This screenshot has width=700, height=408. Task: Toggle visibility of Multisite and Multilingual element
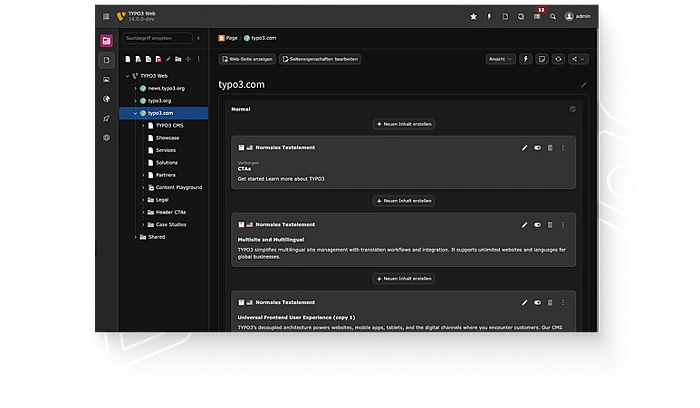537,225
